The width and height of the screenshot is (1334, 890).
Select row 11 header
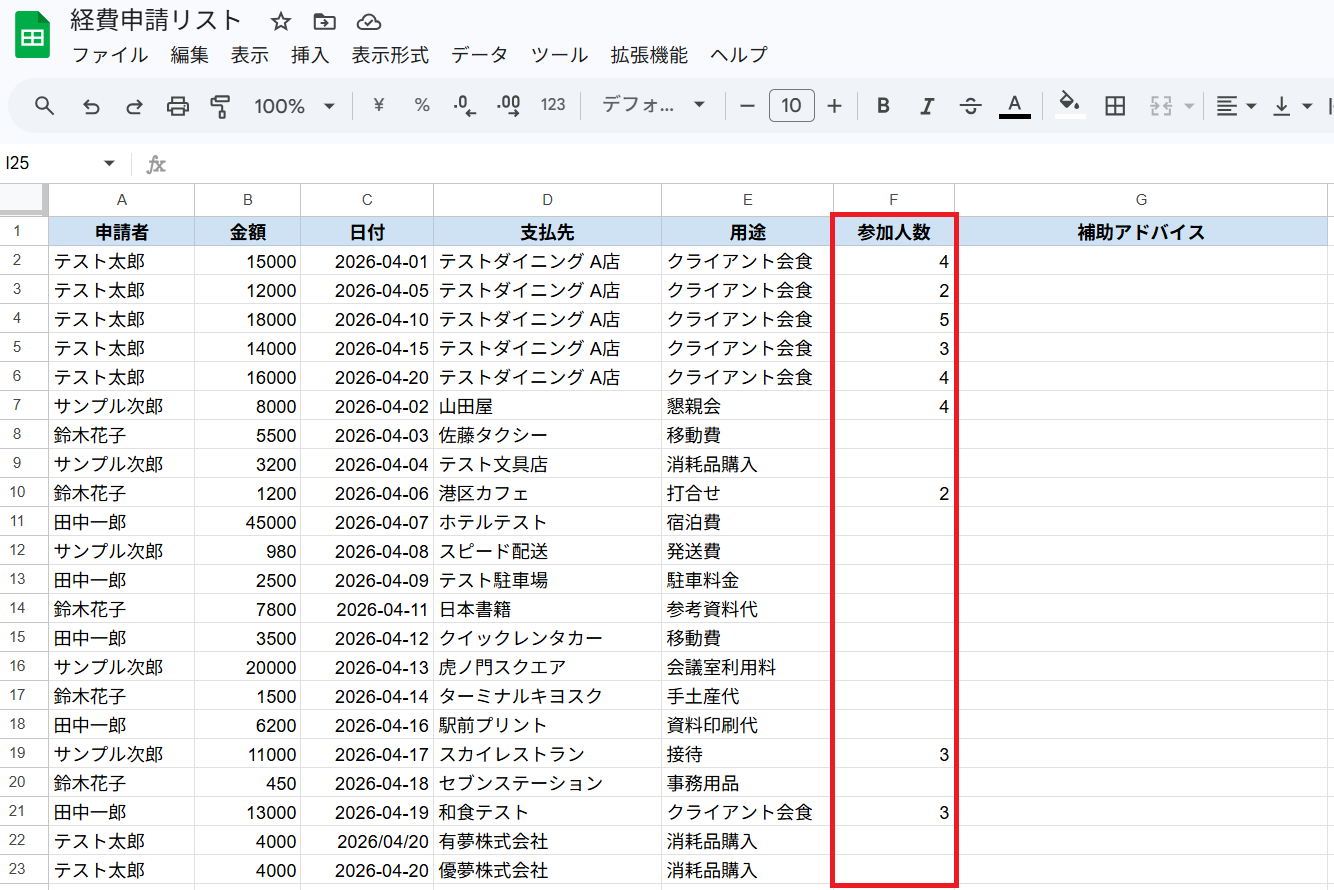click(23, 522)
